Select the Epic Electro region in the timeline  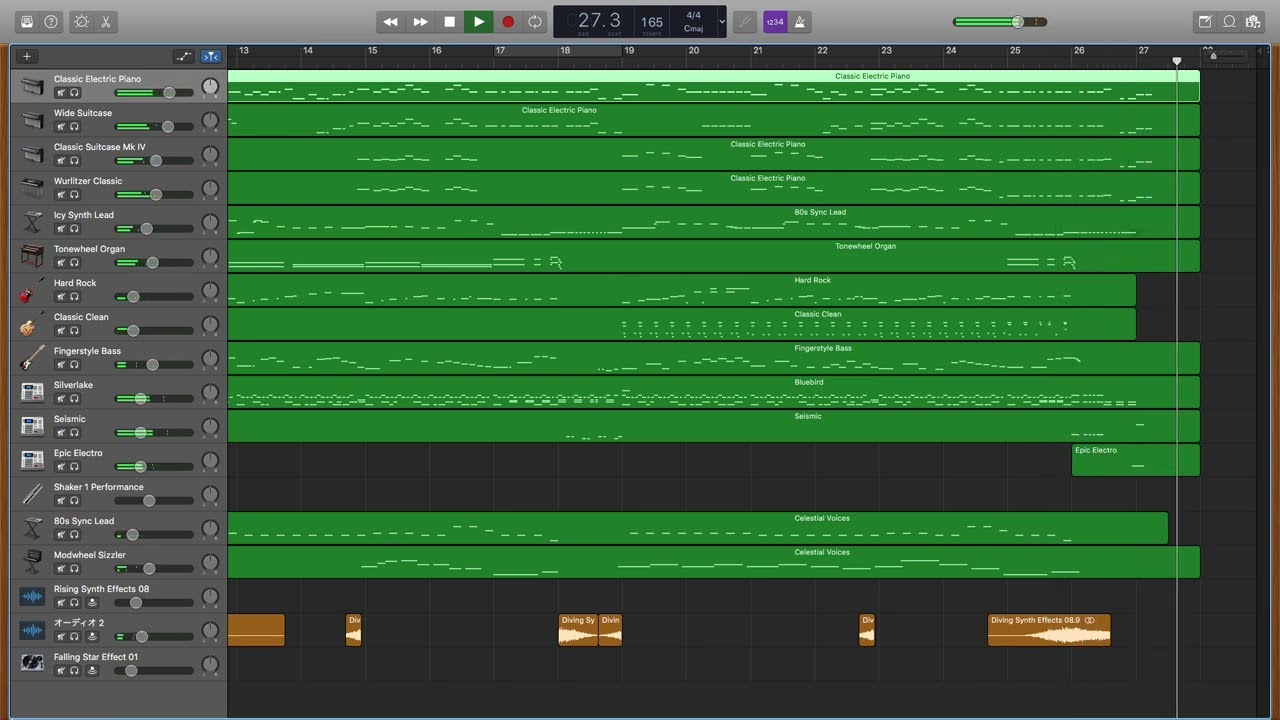click(1135, 460)
